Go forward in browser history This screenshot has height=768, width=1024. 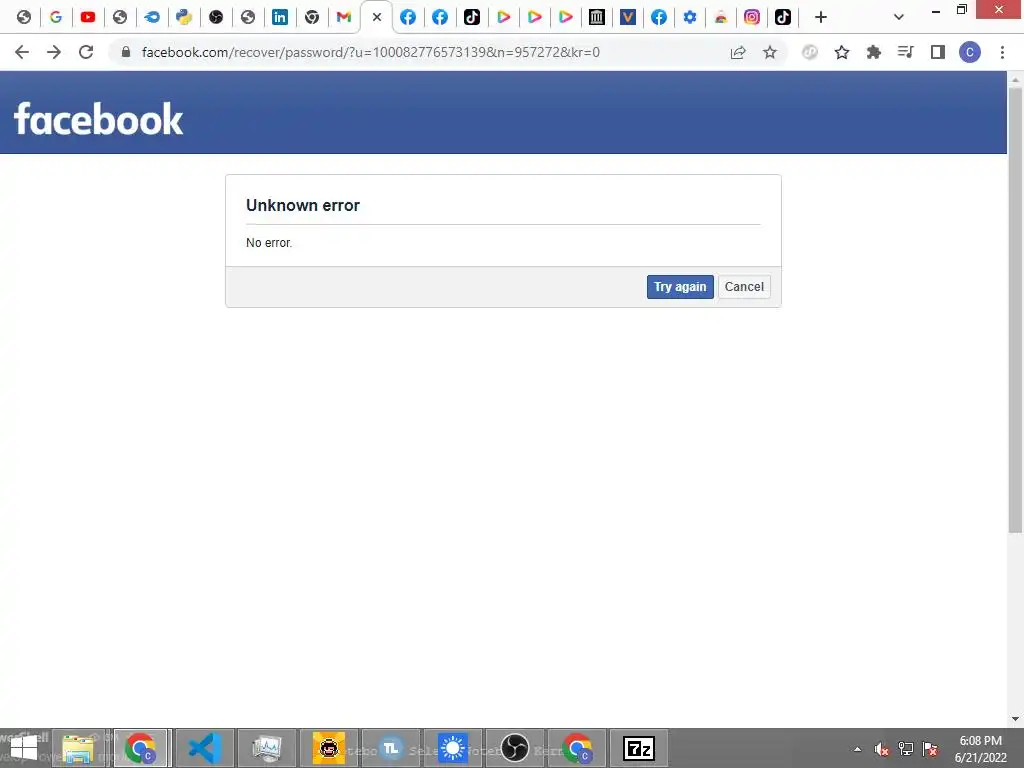54,52
